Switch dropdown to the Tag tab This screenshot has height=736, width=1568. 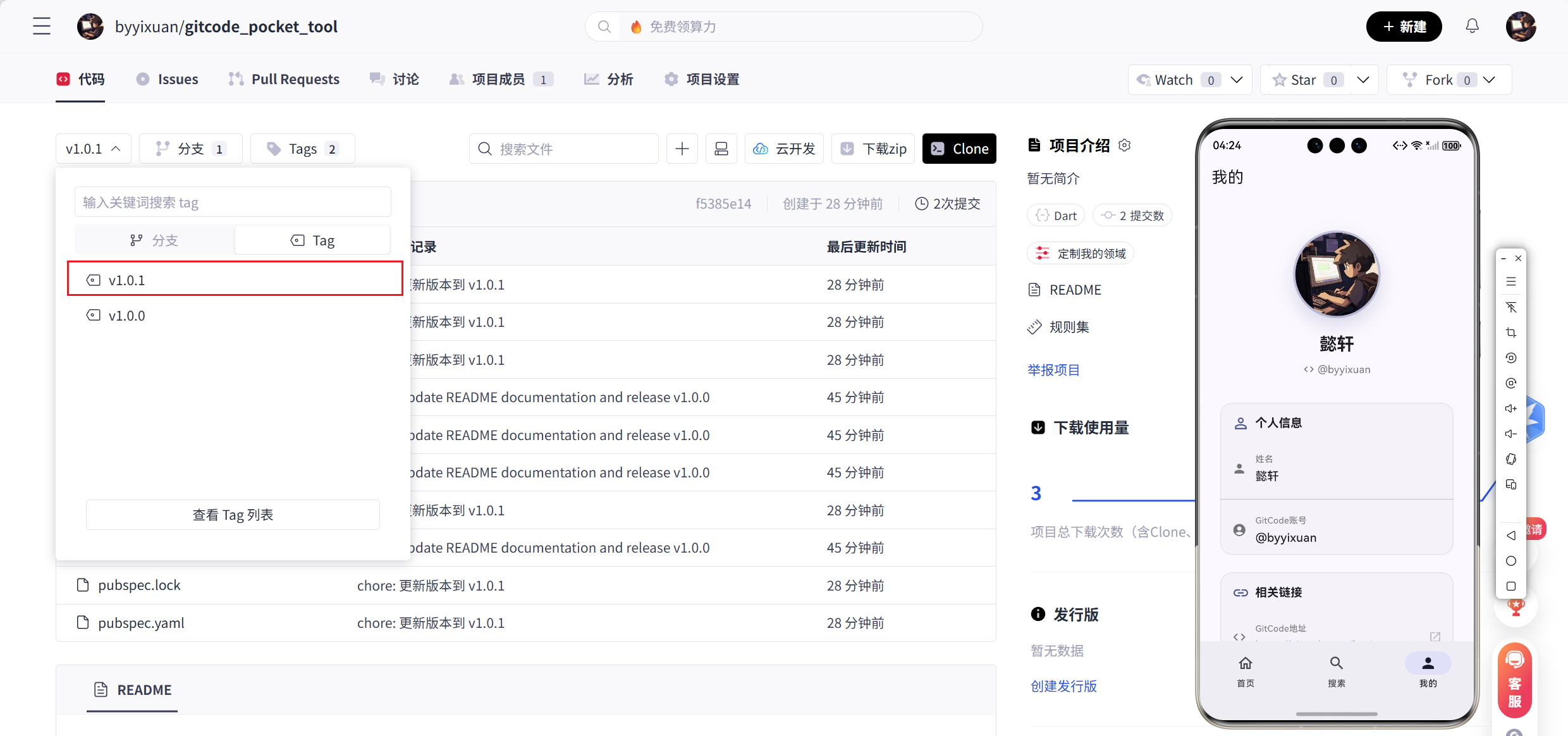coord(312,240)
